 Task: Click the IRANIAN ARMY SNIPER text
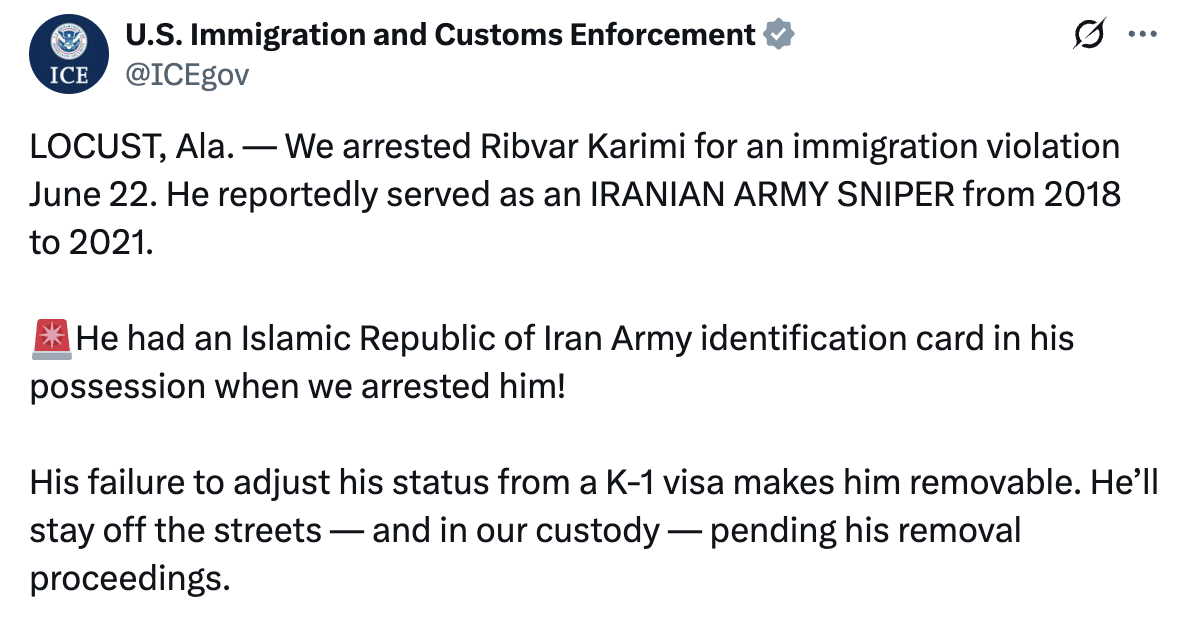[x=772, y=195]
